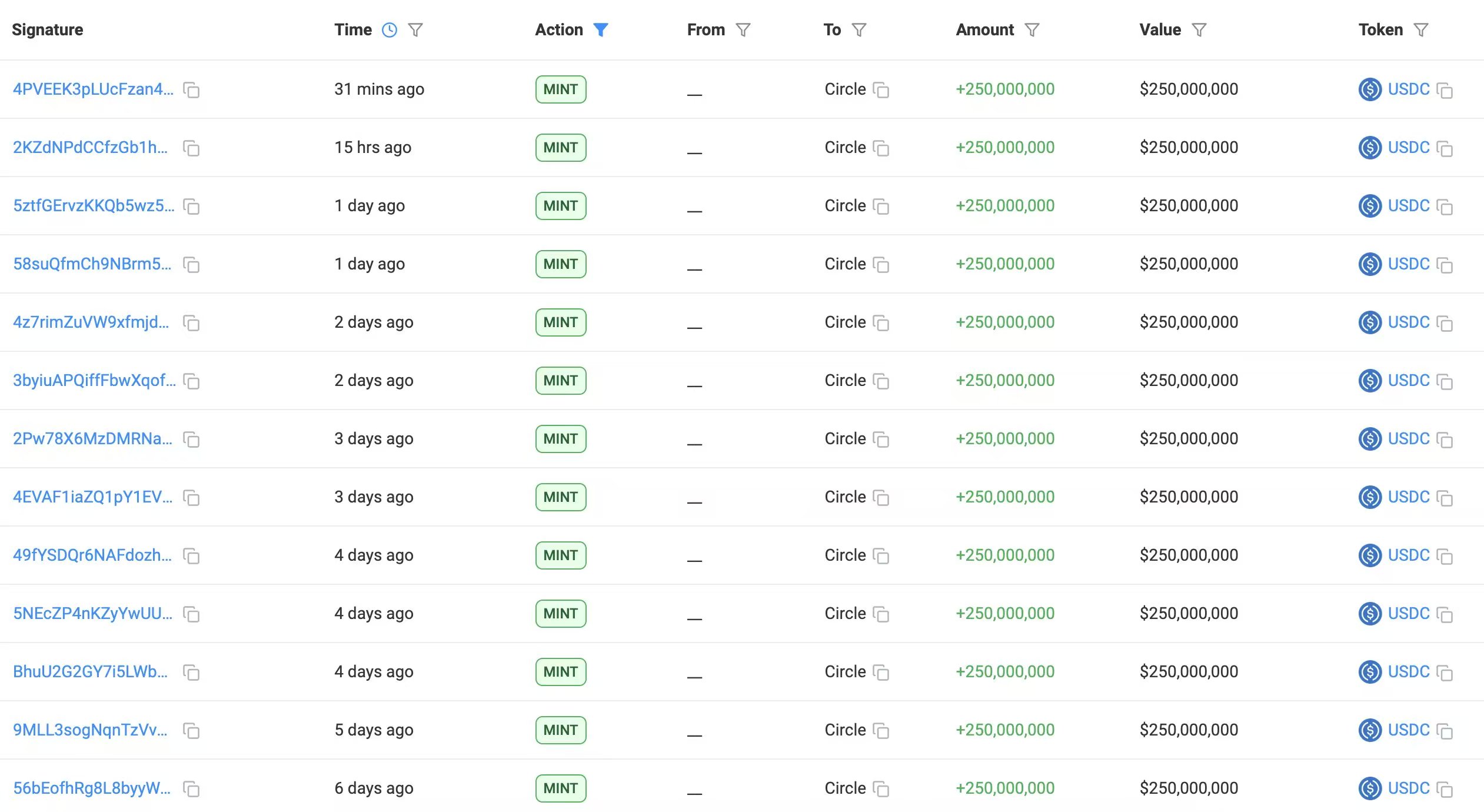Screen dimensions: 1484x812
Task: Click MINT badge in 31 mins ago row
Action: [560, 89]
